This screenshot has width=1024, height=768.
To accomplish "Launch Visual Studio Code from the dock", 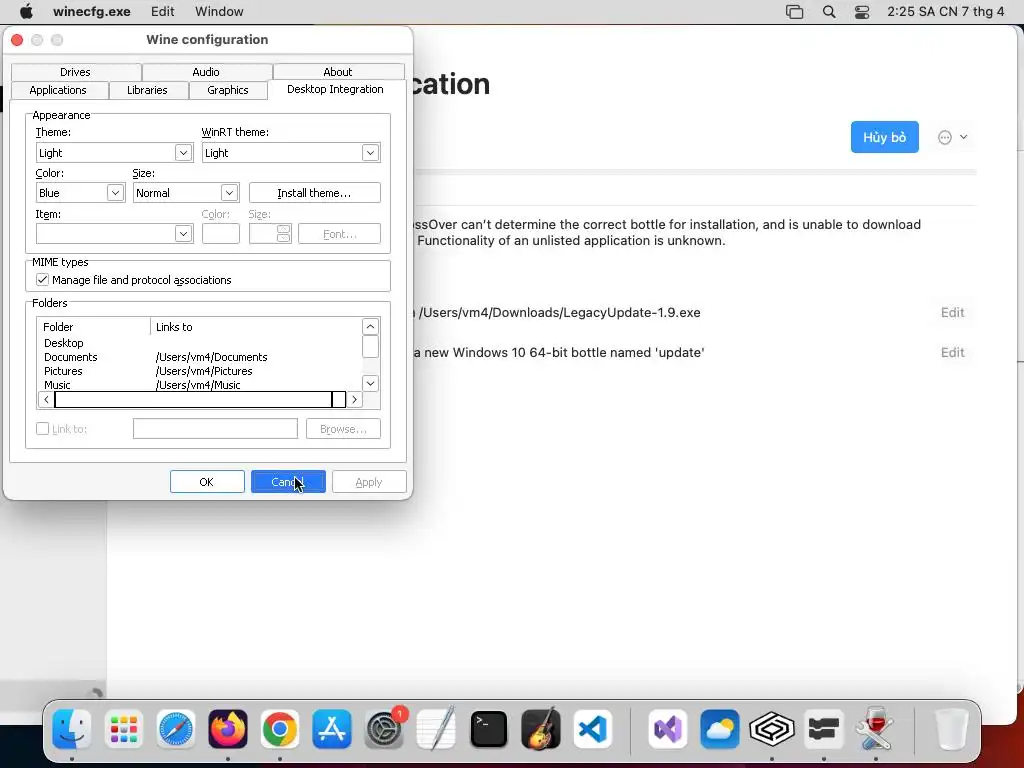I will [593, 729].
